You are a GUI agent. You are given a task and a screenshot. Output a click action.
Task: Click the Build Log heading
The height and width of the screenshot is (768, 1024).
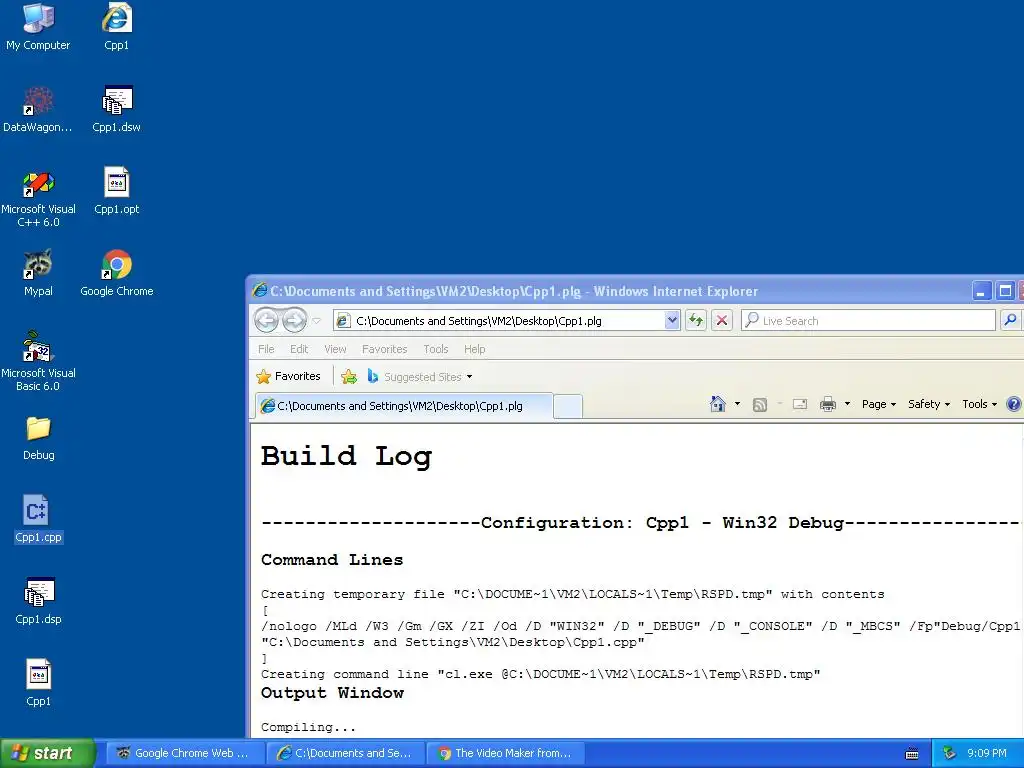[346, 456]
